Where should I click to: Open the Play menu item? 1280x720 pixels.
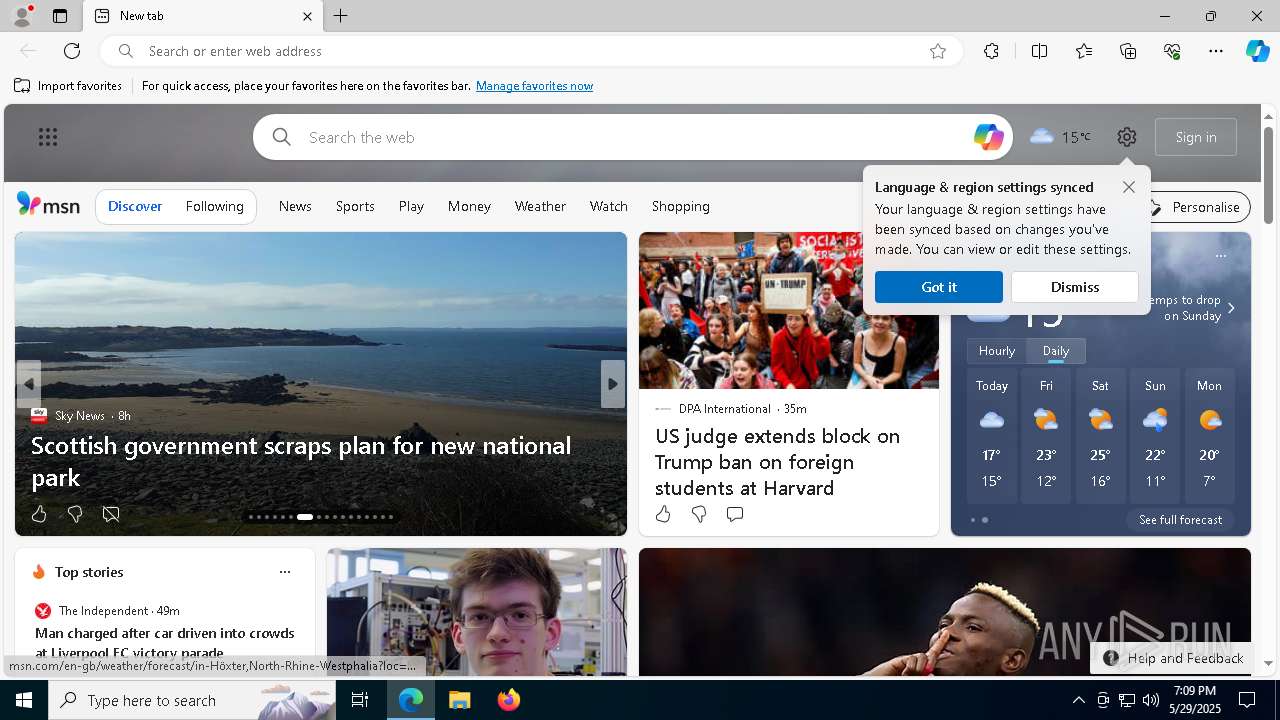[411, 206]
